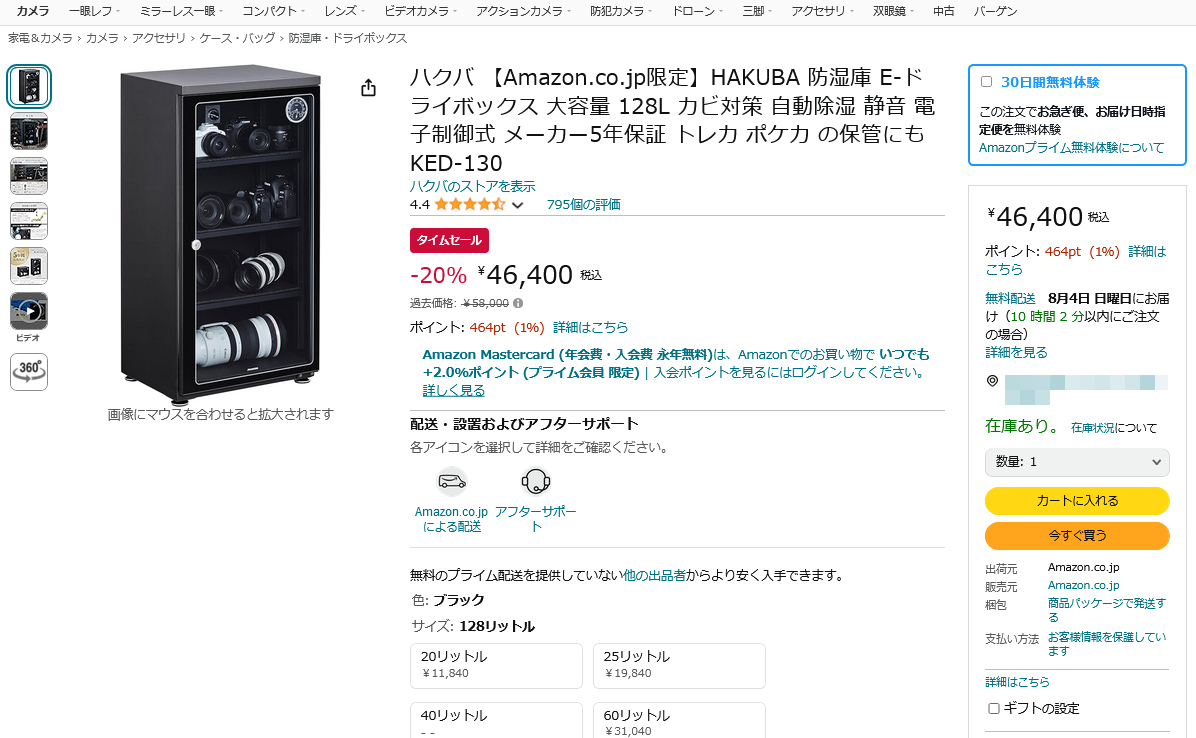1196x738 pixels.
Task: Open the 795個の評価 reviews link
Action: tap(584, 204)
